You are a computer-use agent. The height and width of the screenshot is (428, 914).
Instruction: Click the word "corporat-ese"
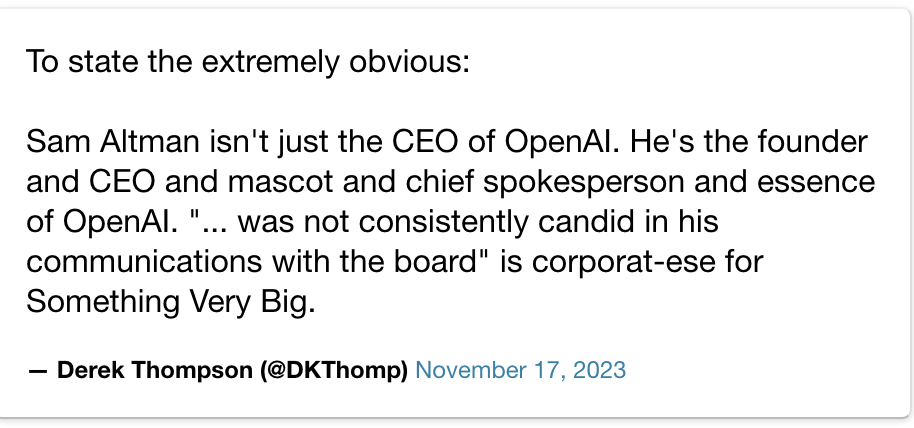point(623,262)
